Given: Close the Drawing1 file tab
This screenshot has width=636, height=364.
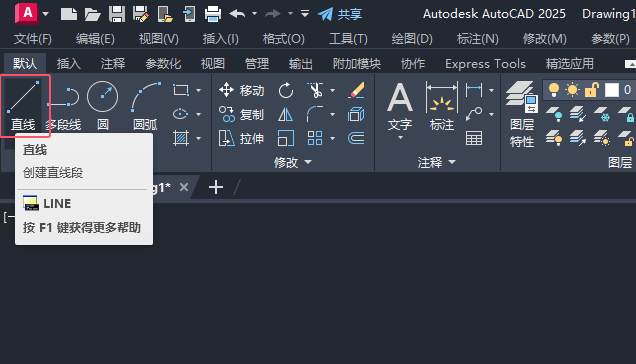Looking at the screenshot, I should (184, 187).
